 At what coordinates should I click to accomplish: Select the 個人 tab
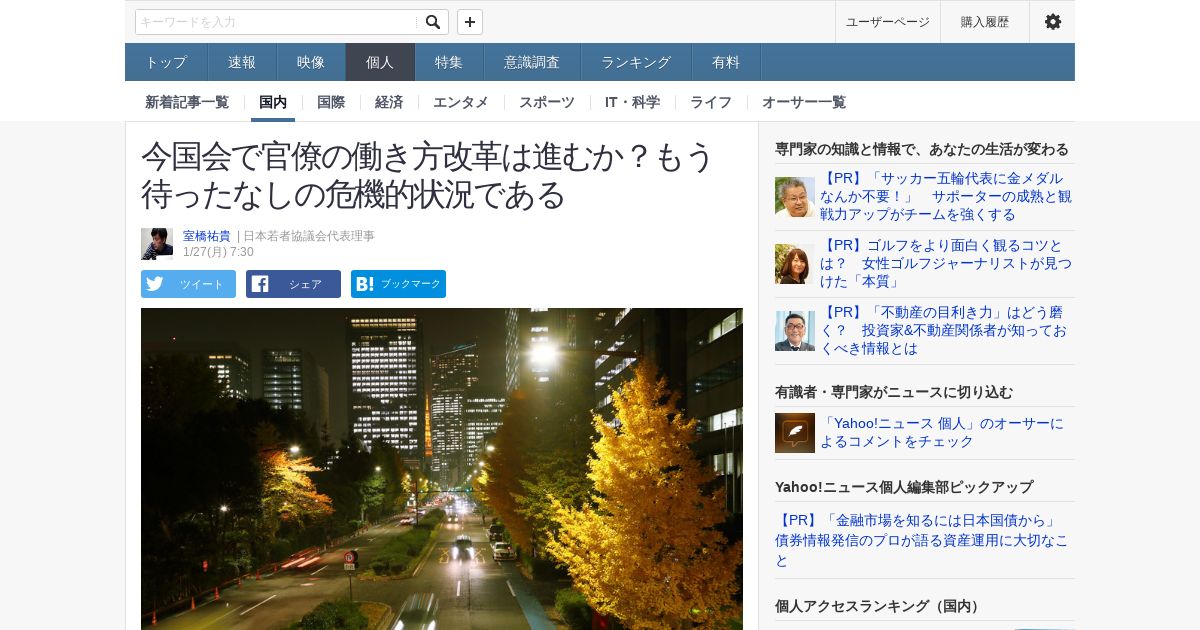(380, 62)
